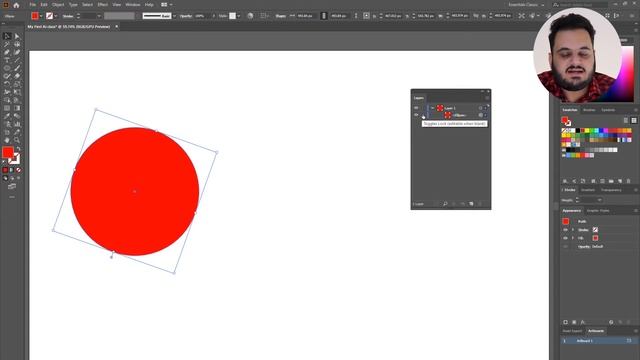The height and width of the screenshot is (360, 640).
Task: Switch Swatches panel to list view
Action: pos(626,120)
